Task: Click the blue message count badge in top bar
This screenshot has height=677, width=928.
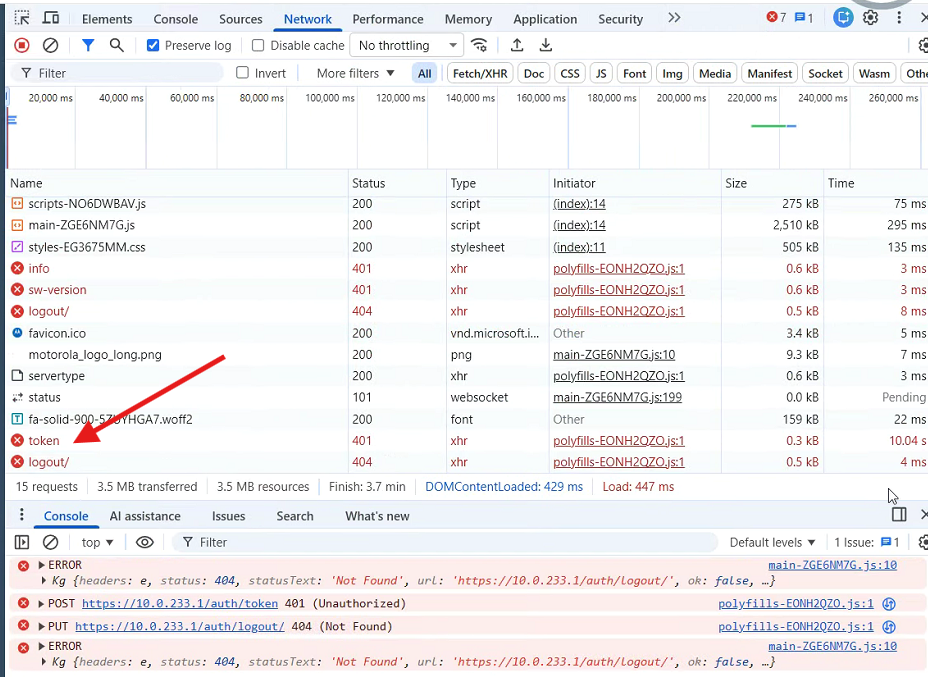Action: click(x=803, y=18)
